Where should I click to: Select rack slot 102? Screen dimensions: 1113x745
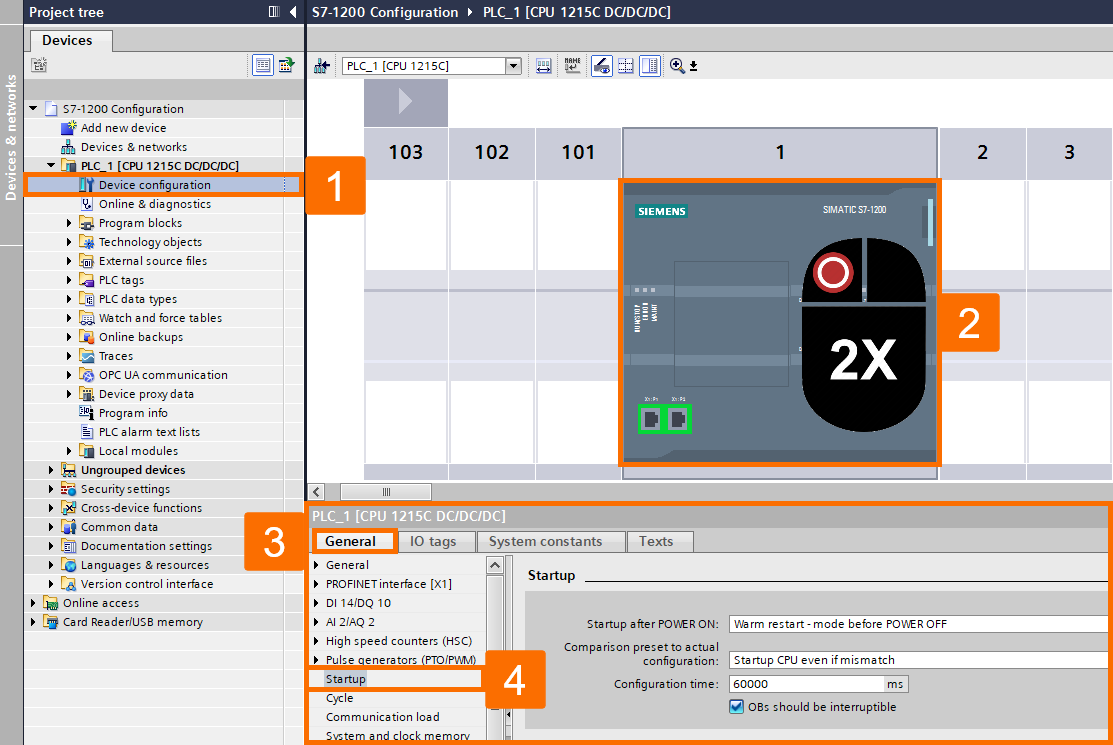(492, 152)
